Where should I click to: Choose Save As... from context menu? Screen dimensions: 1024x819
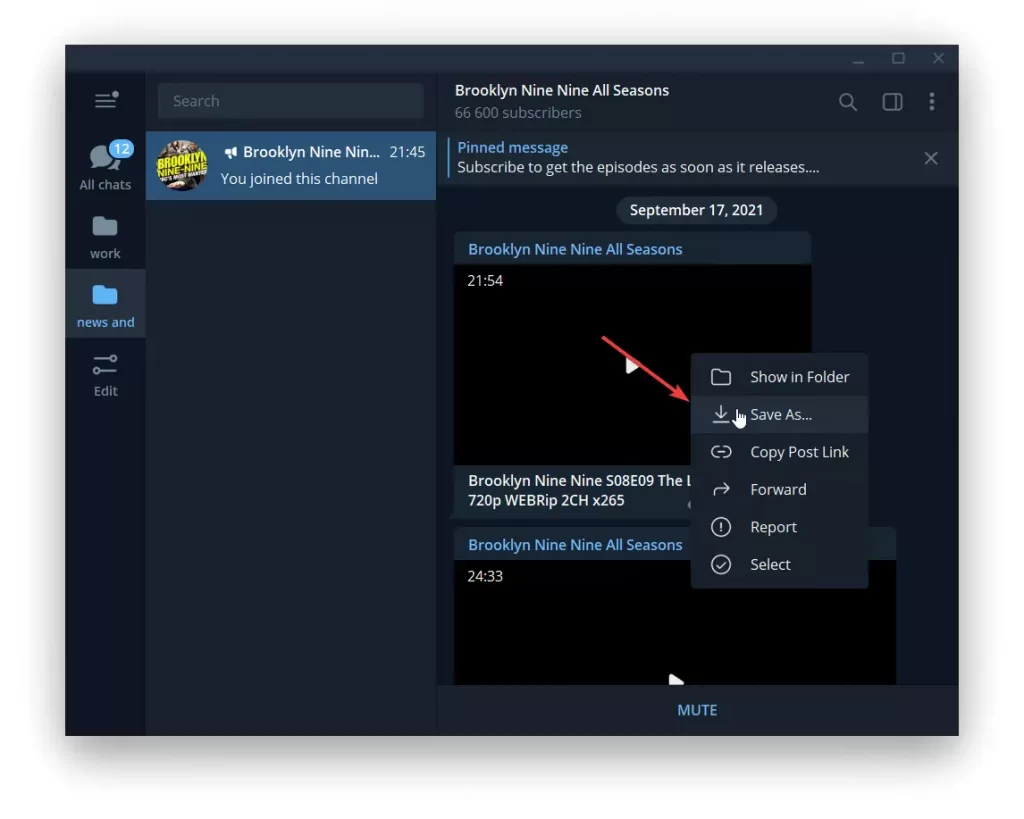(779, 414)
